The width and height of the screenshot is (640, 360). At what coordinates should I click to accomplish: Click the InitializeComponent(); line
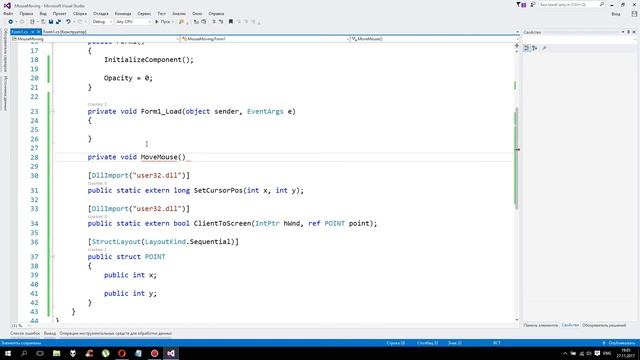(x=149, y=60)
